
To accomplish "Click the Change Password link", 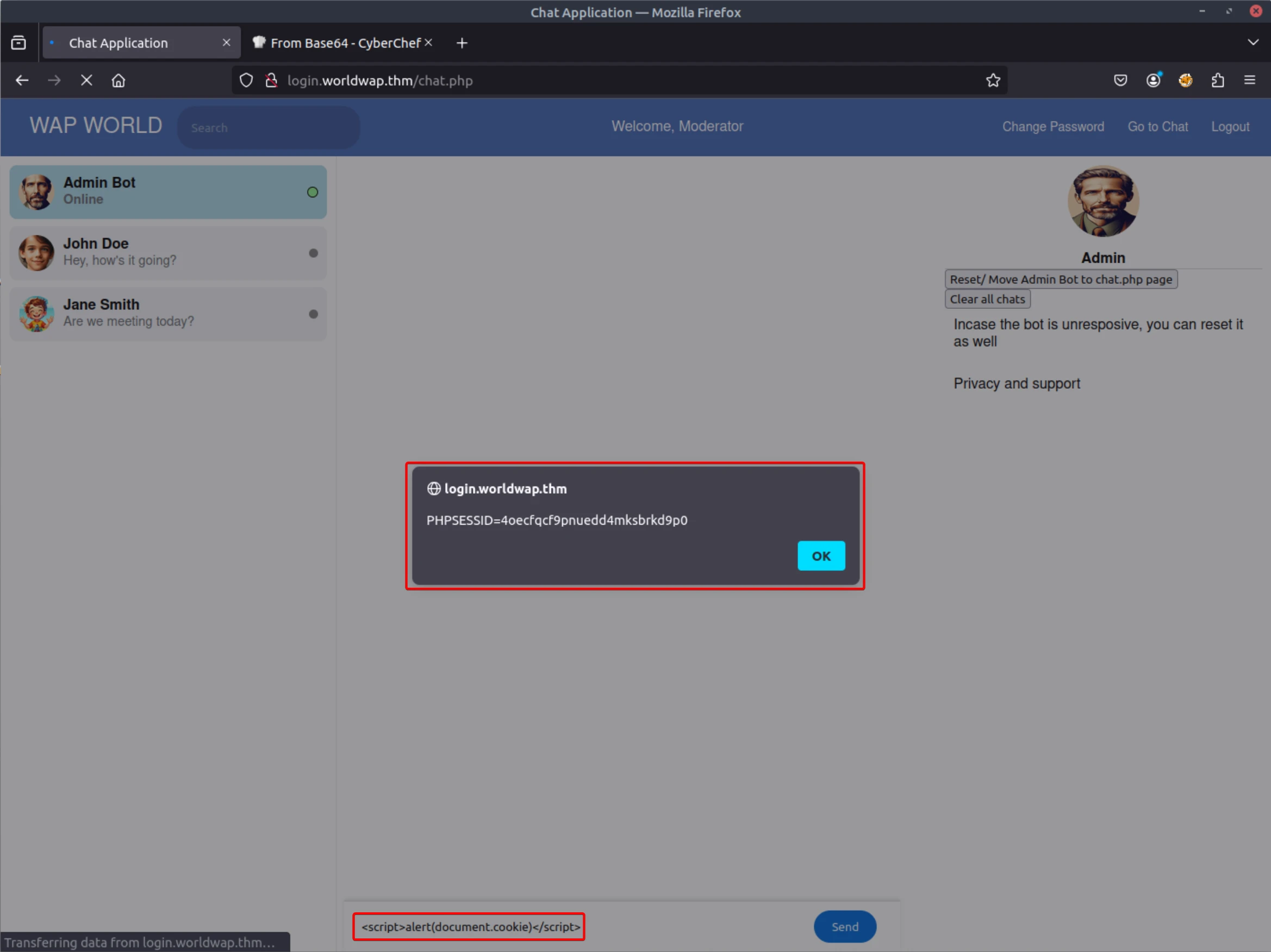I will 1052,126.
